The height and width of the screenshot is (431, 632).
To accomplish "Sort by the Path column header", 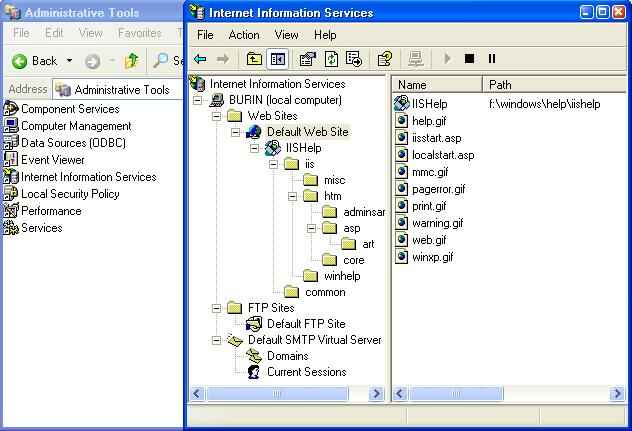I will click(554, 85).
